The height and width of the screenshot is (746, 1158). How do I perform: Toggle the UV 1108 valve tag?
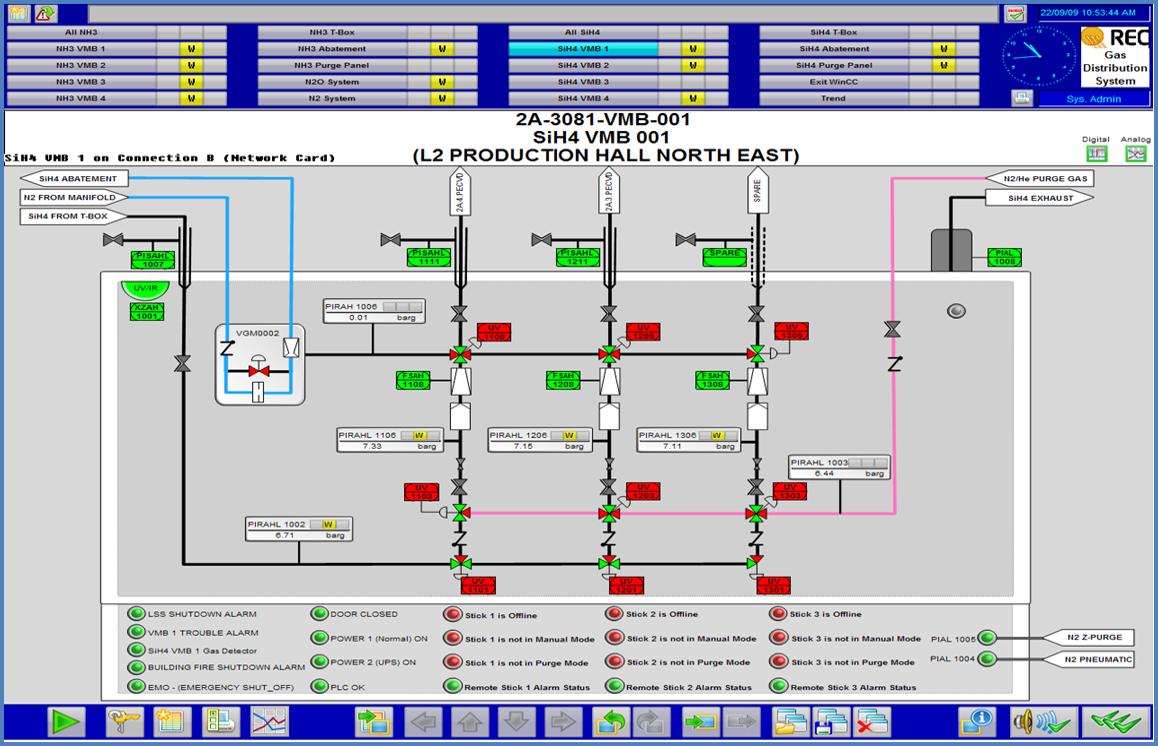pos(494,332)
